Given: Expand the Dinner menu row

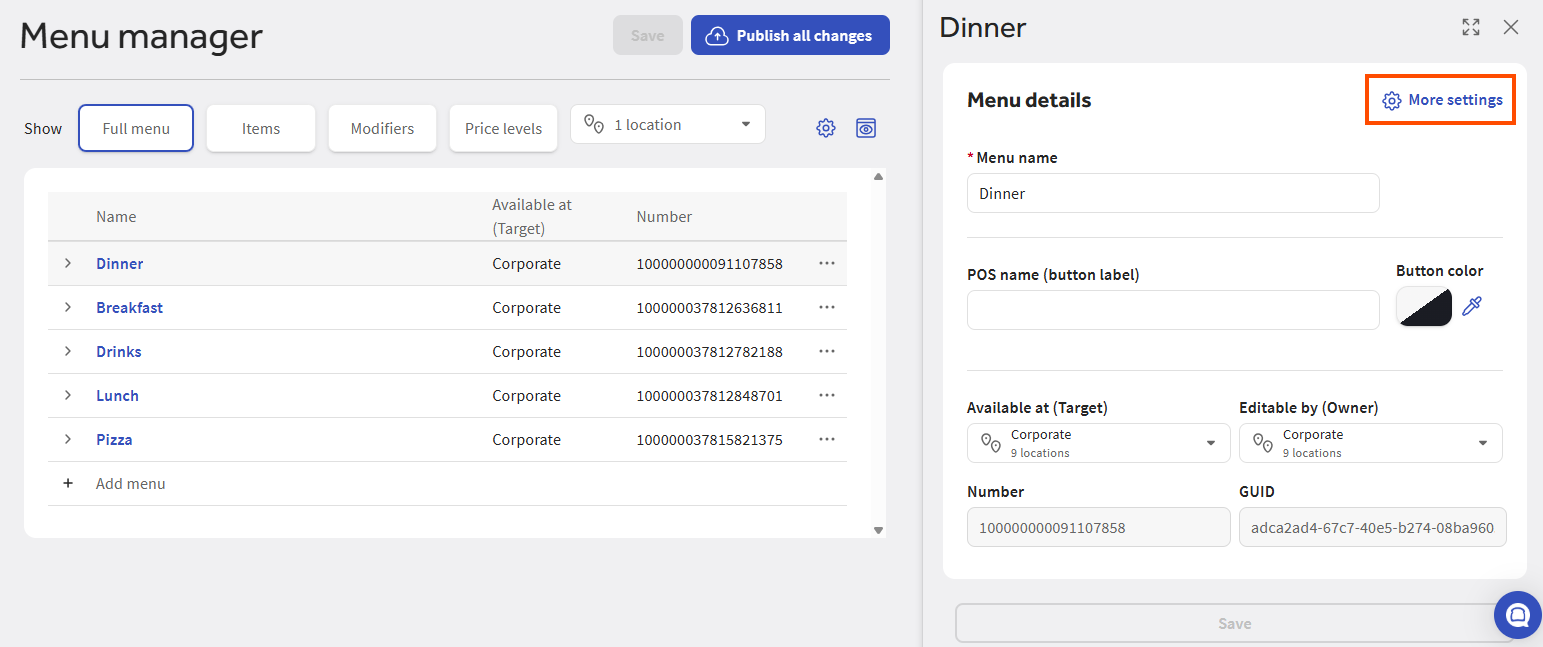Looking at the screenshot, I should (x=67, y=263).
